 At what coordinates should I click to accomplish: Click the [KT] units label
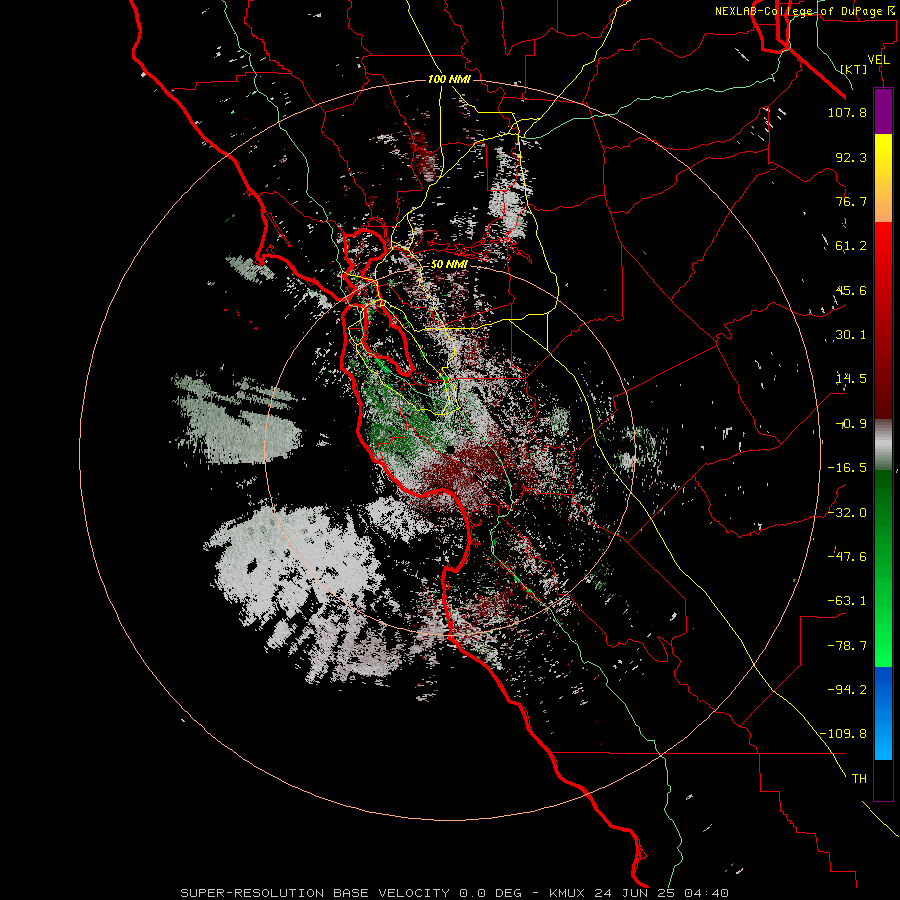(853, 69)
